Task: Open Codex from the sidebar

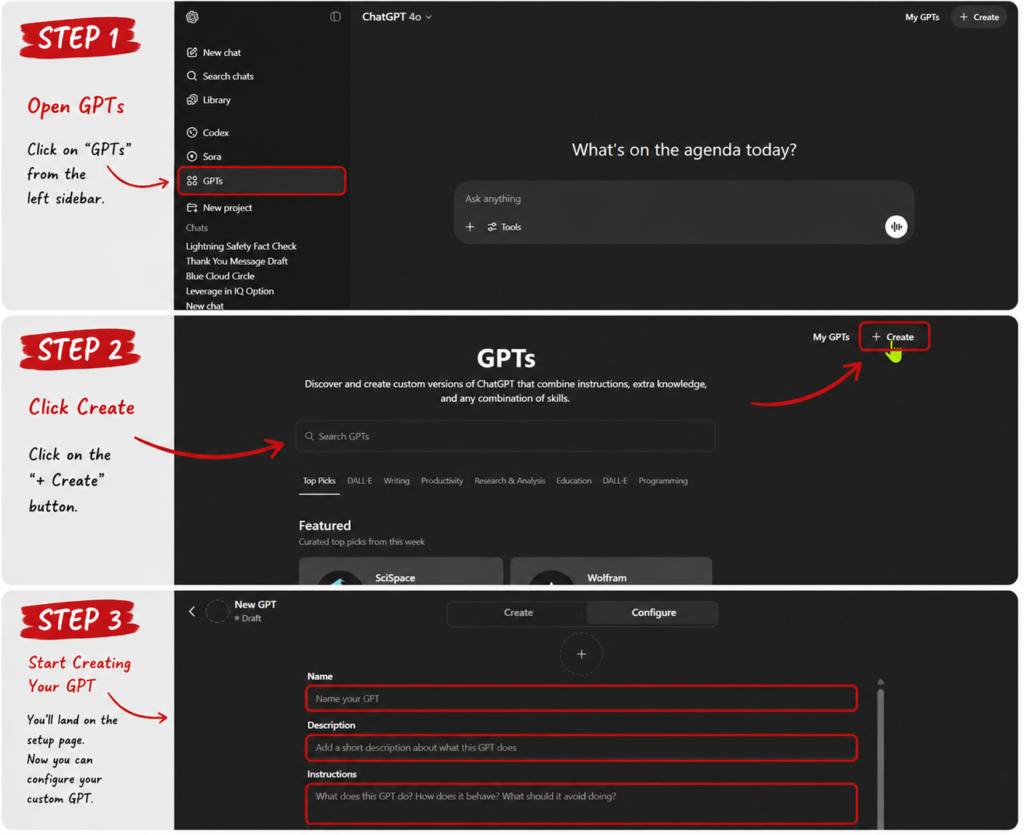Action: 208,133
